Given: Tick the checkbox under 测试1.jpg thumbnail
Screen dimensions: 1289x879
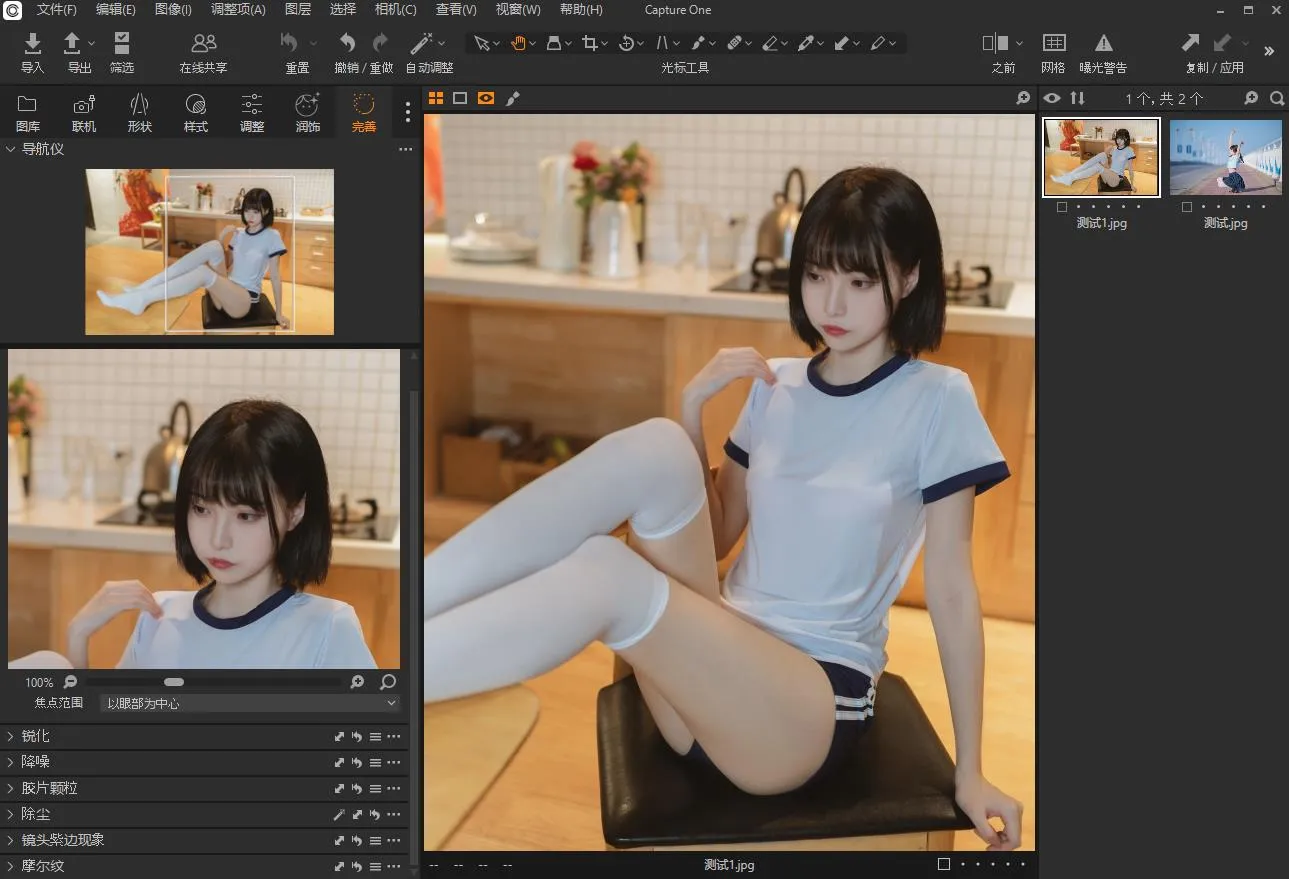Looking at the screenshot, I should point(1061,207).
